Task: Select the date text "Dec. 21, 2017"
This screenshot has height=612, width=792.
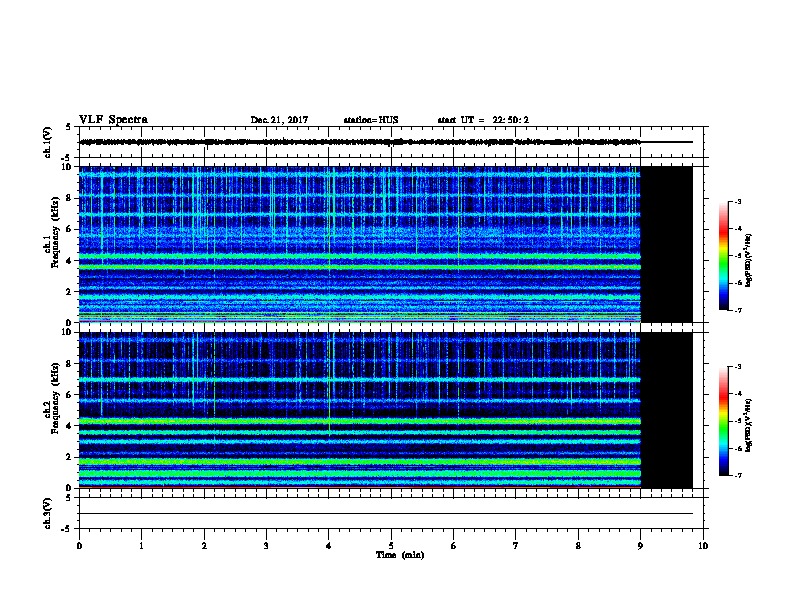Action: click(x=279, y=120)
